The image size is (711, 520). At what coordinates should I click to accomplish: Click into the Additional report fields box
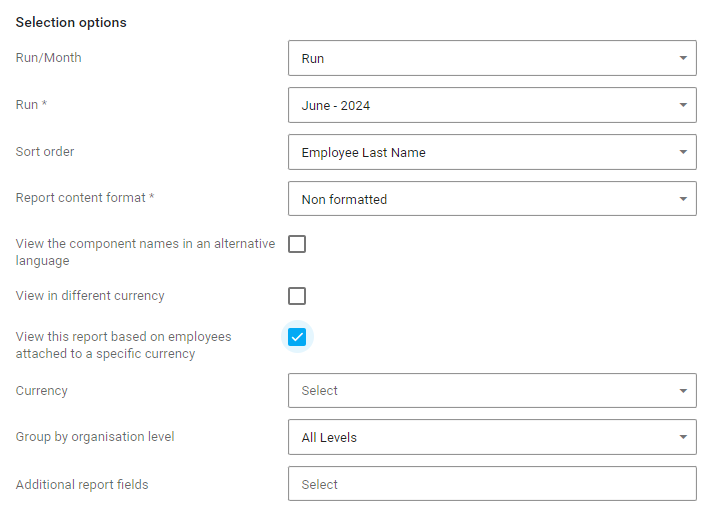click(492, 484)
